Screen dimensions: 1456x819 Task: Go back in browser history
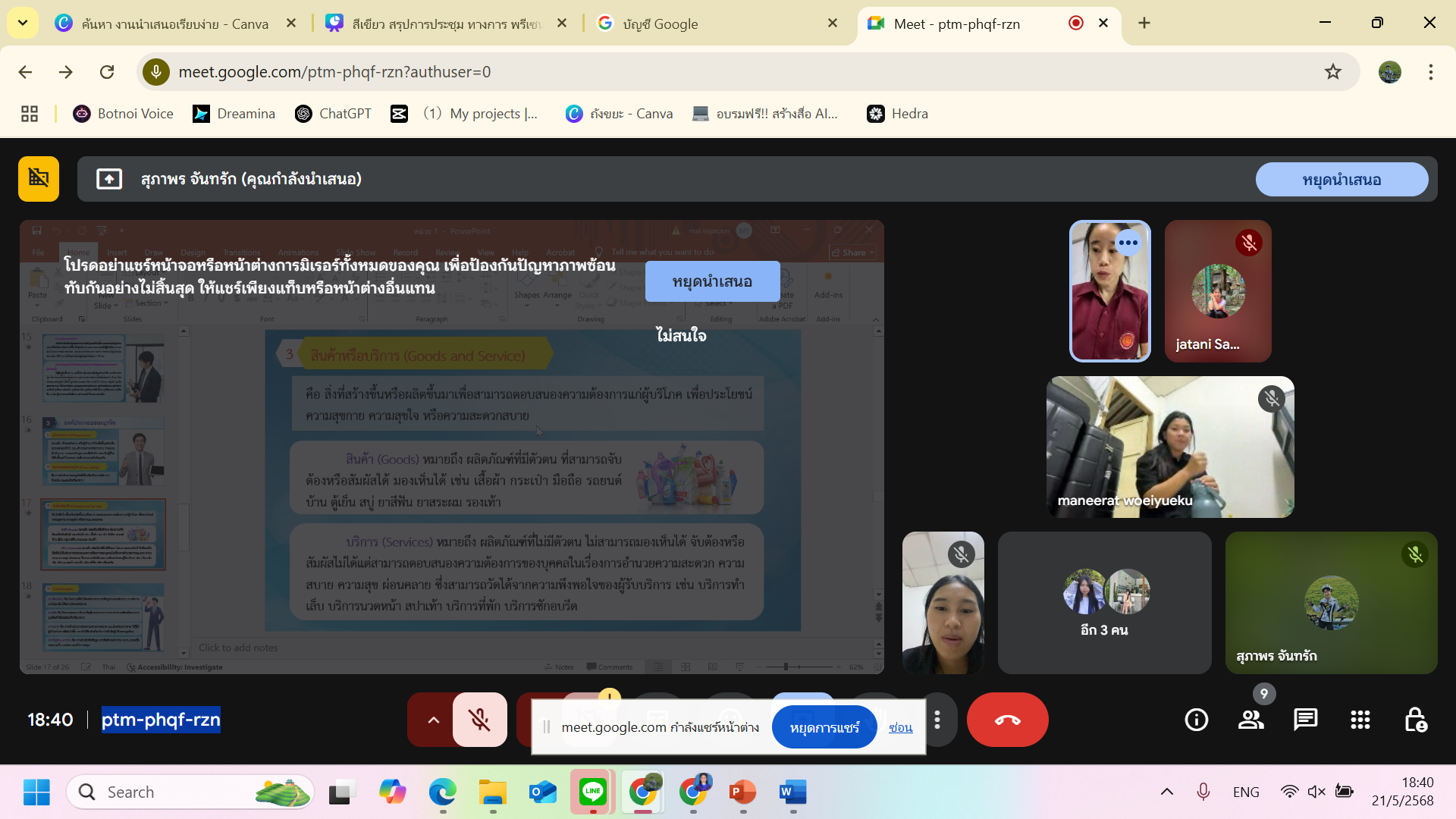point(25,72)
